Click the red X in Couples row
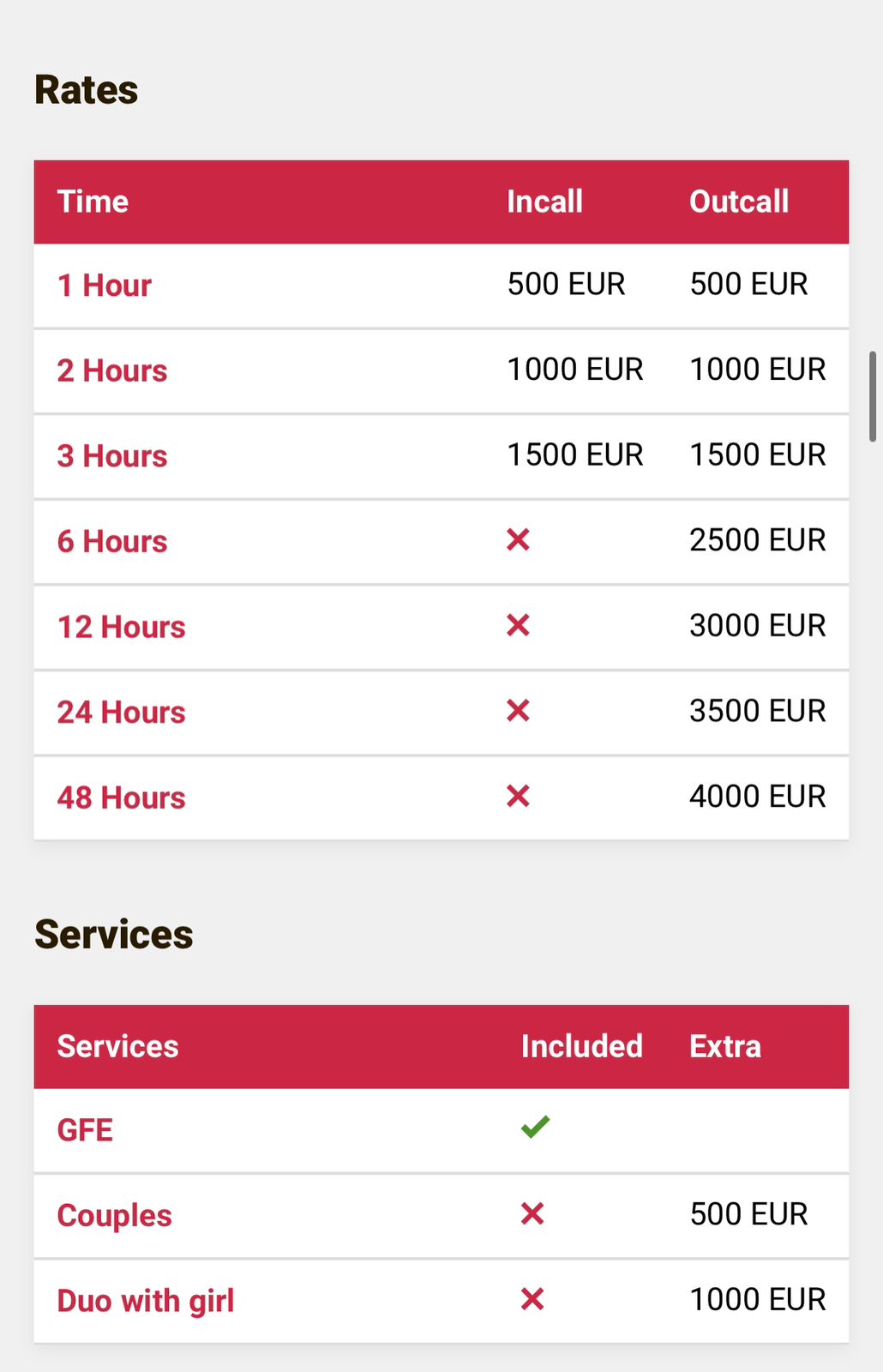The height and width of the screenshot is (1372, 883). coord(532,1214)
